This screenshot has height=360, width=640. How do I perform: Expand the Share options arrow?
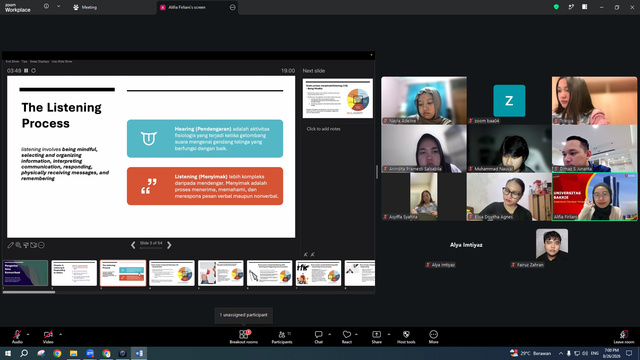pos(389,334)
